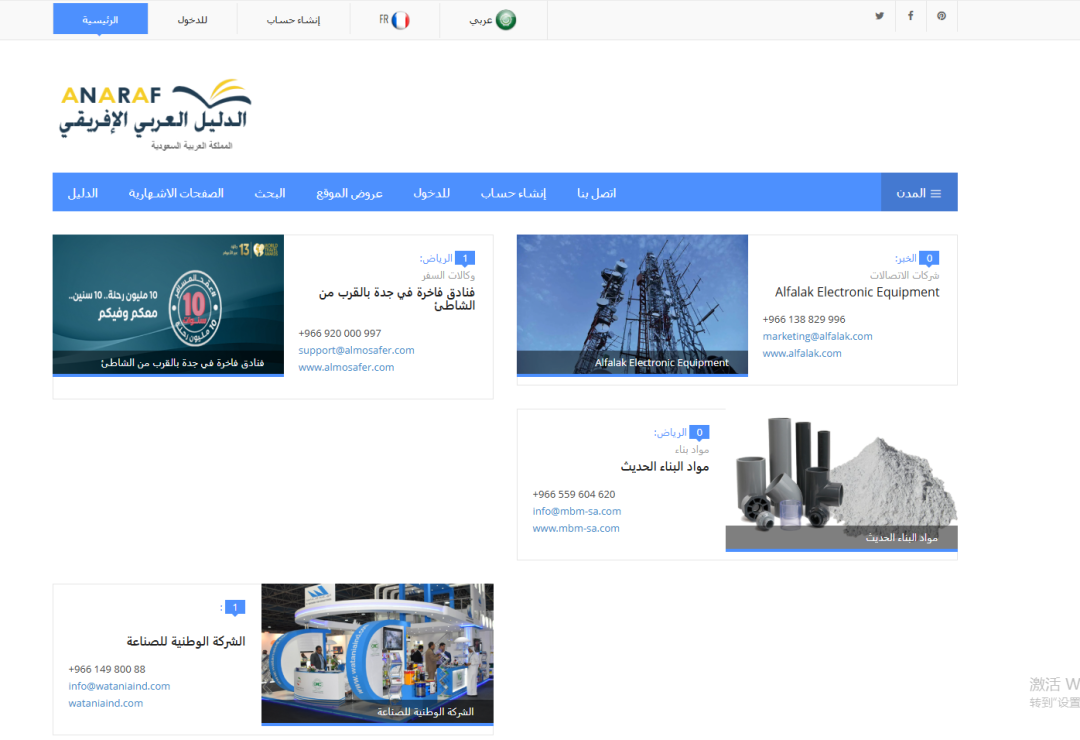Visit www.almosafer.com website link
This screenshot has height=740, width=1080.
coord(346,367)
